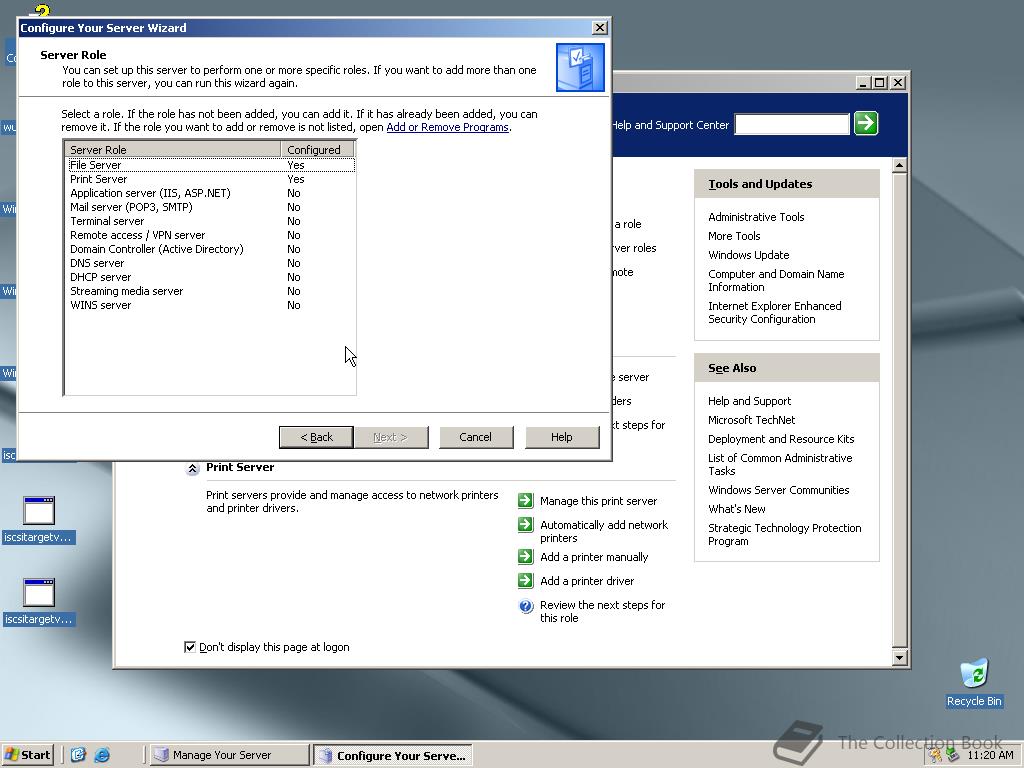Click inside the Help Center search field
This screenshot has height=768, width=1024.
click(791, 123)
